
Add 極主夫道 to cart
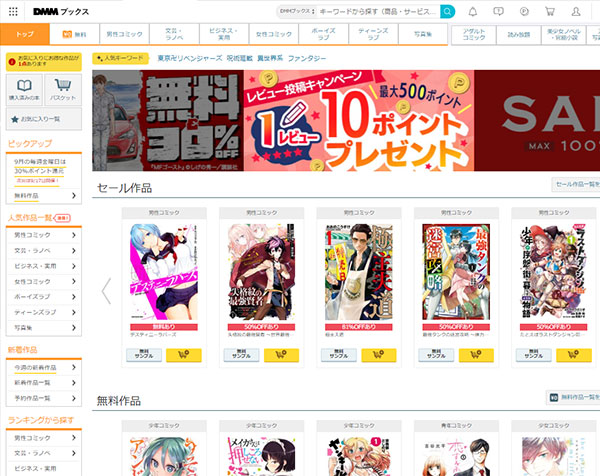(379, 355)
